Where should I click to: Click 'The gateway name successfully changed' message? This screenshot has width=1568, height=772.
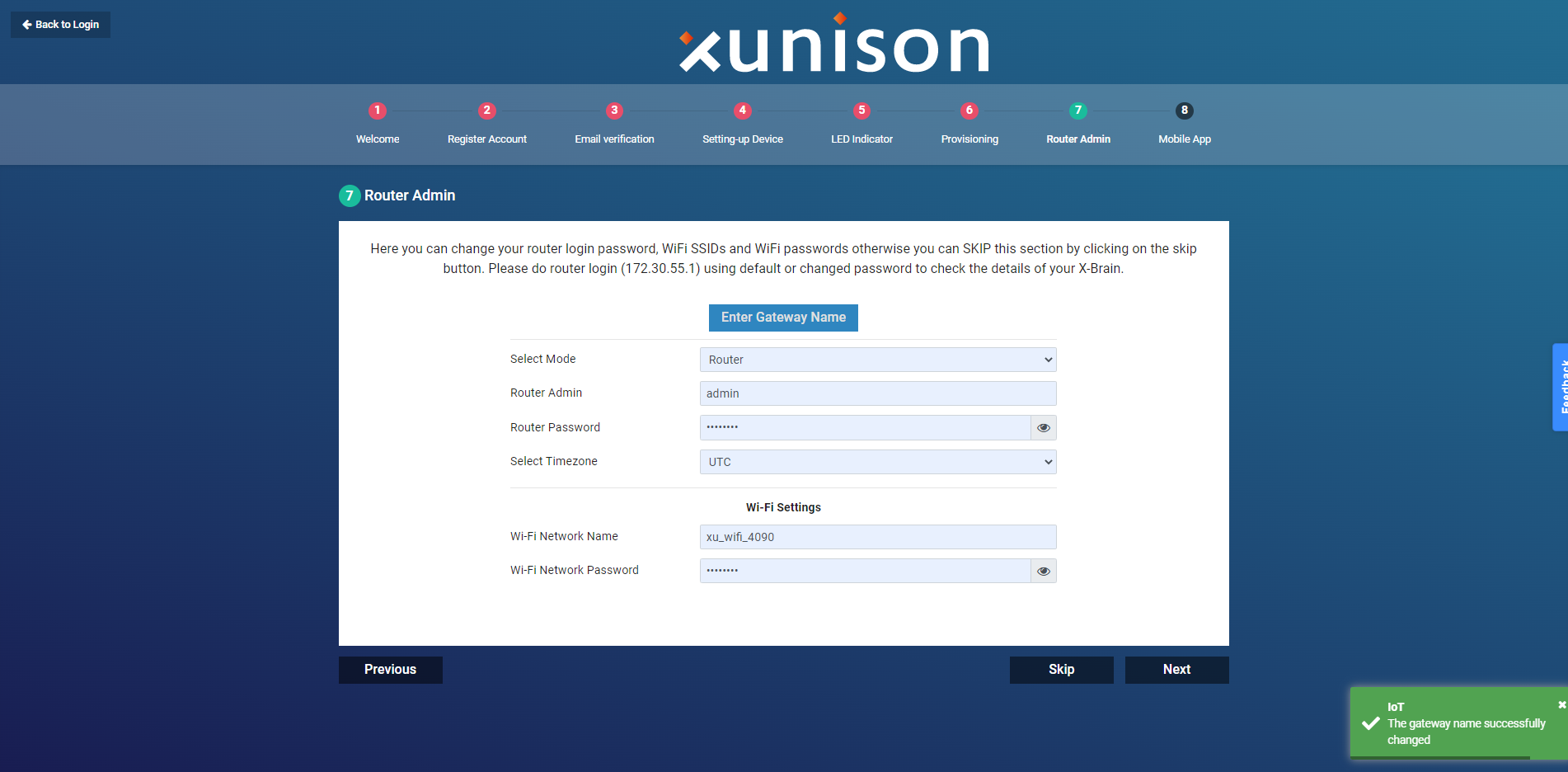tap(1467, 732)
